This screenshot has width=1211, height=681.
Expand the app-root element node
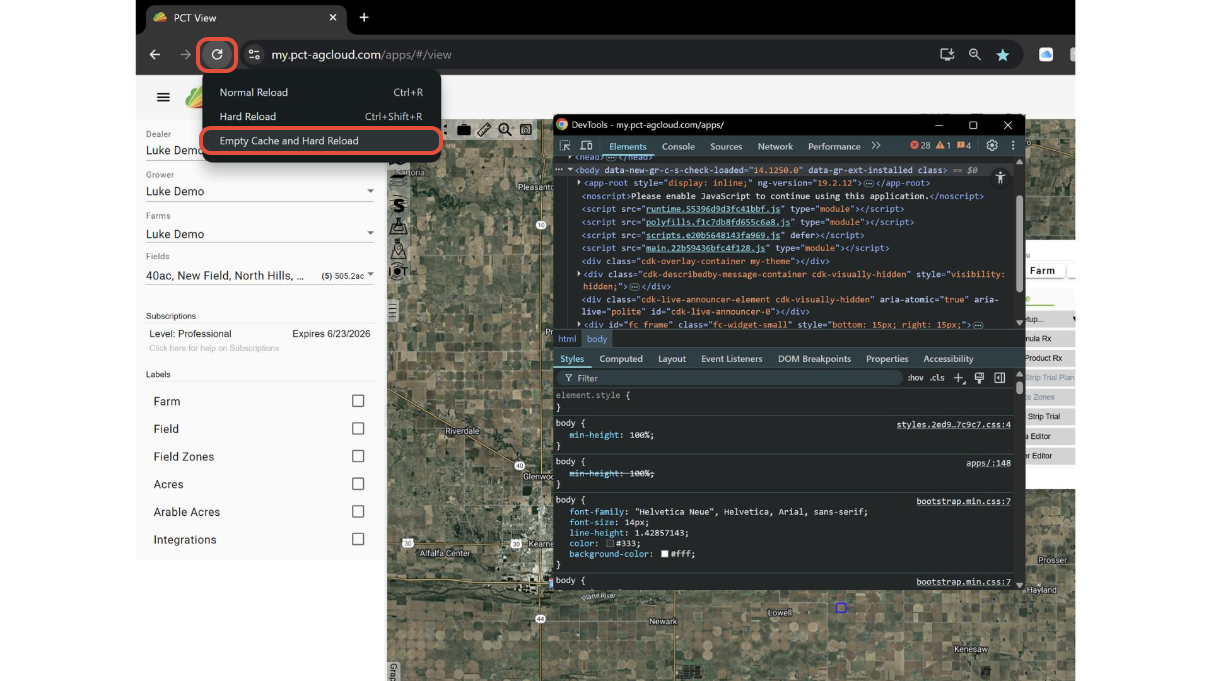coord(580,183)
